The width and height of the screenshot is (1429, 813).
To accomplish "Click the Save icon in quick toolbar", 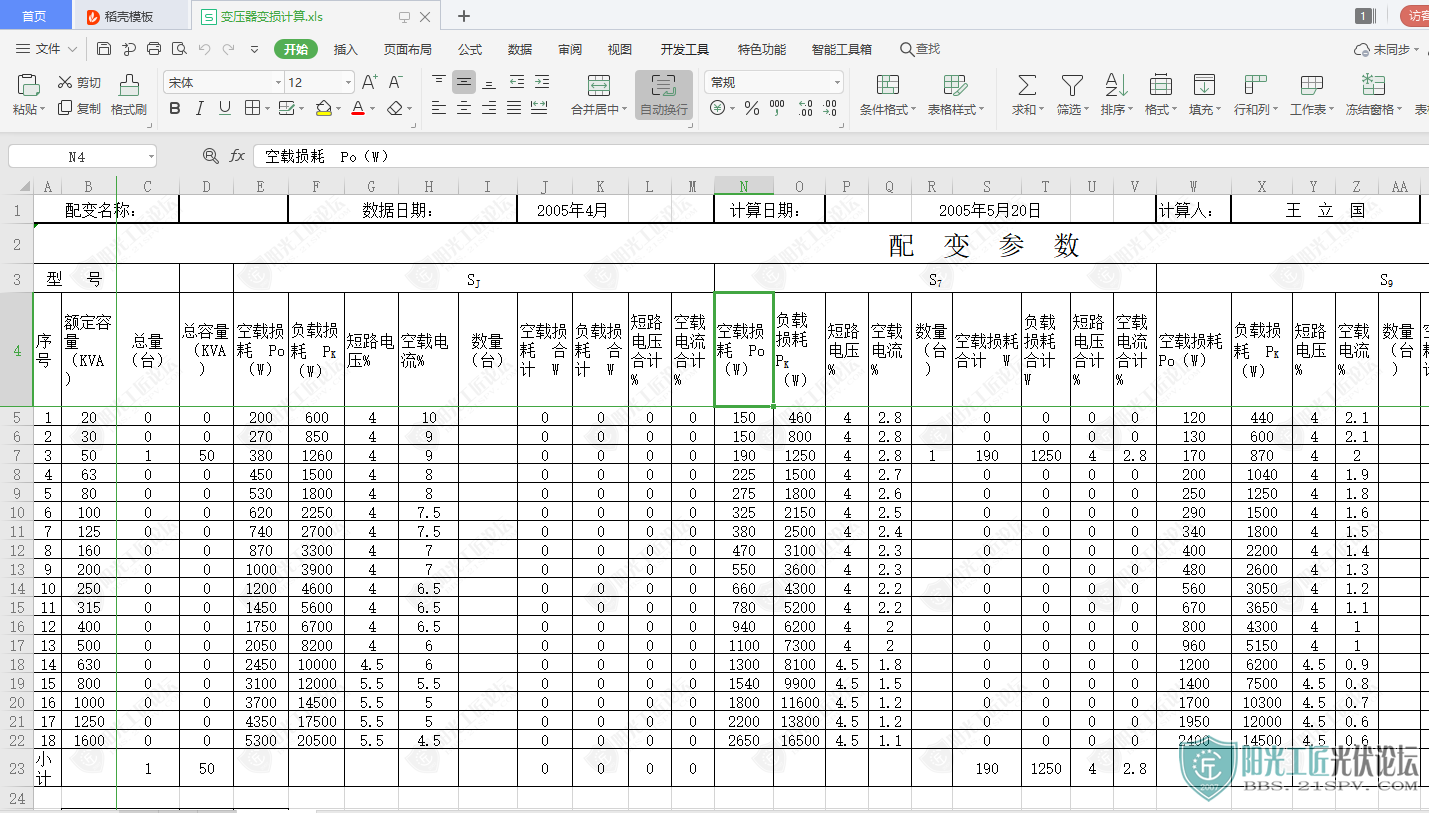I will click(104, 49).
